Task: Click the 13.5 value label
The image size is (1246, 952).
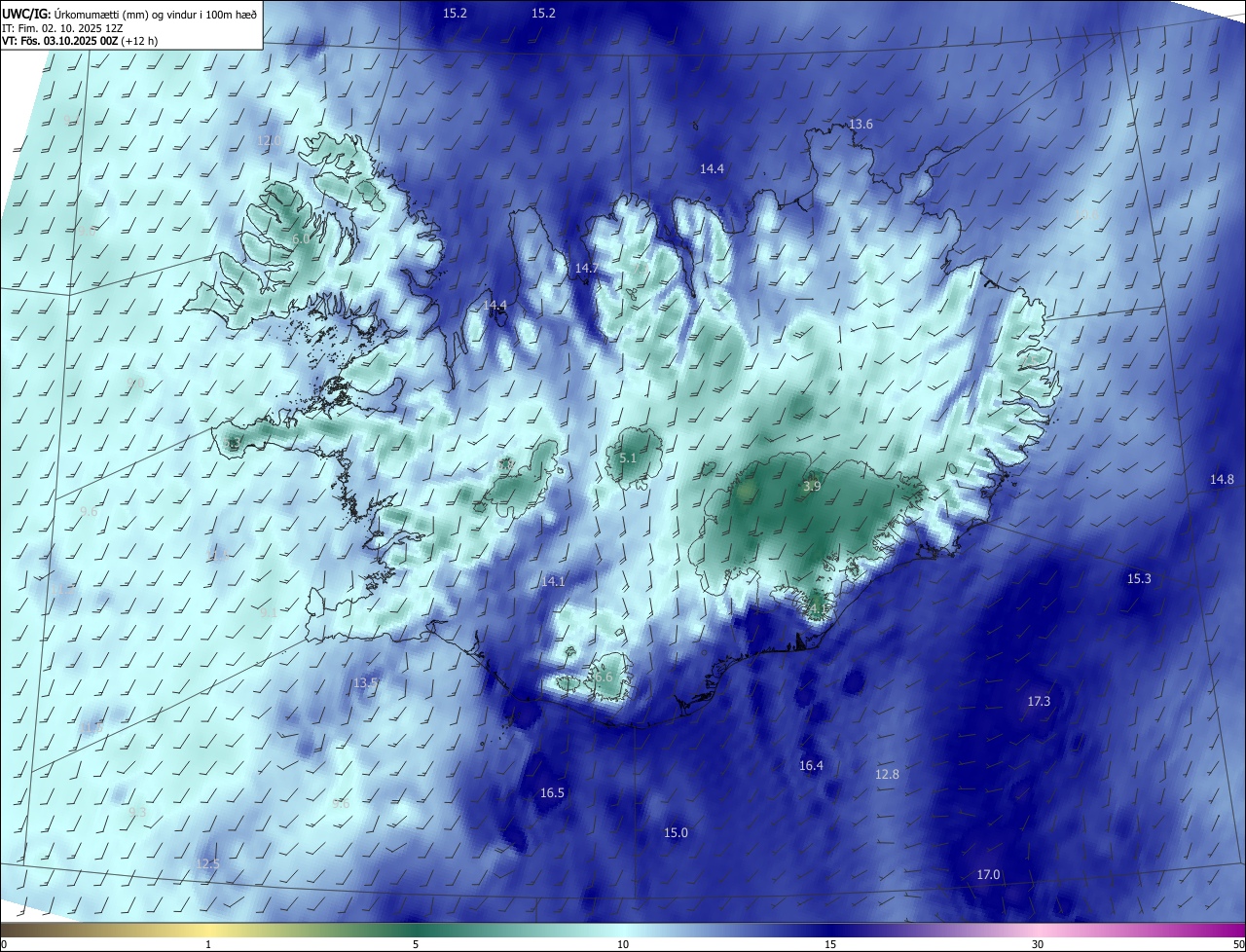Action: (365, 683)
